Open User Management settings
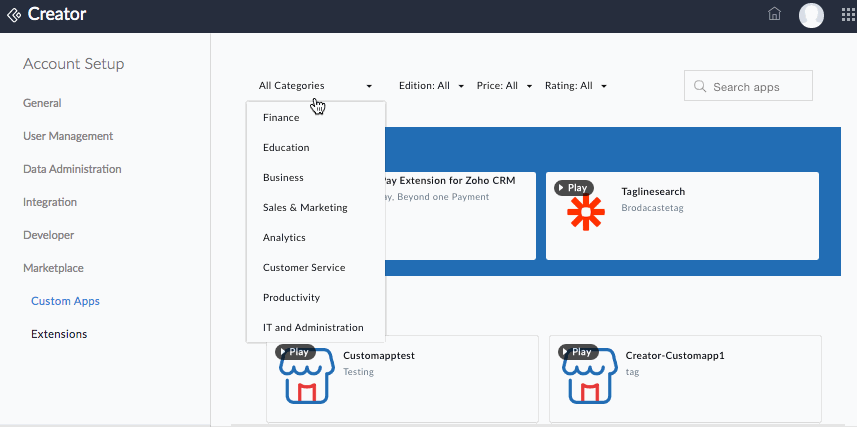 68,136
